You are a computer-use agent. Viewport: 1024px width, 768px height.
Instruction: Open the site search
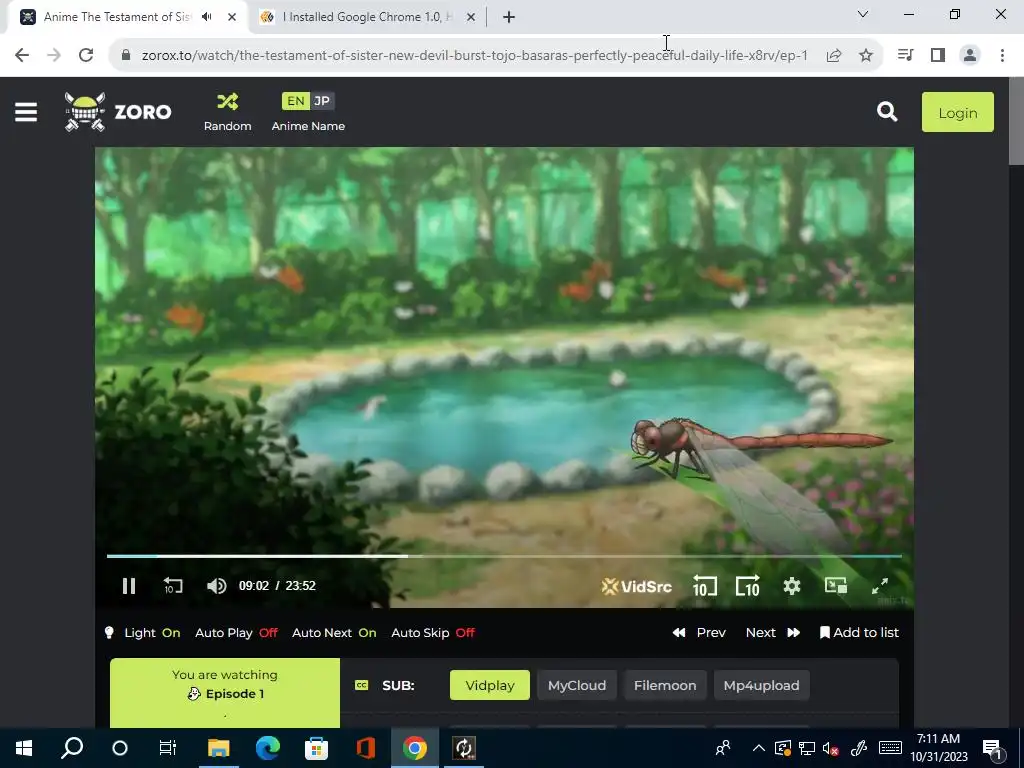(887, 112)
